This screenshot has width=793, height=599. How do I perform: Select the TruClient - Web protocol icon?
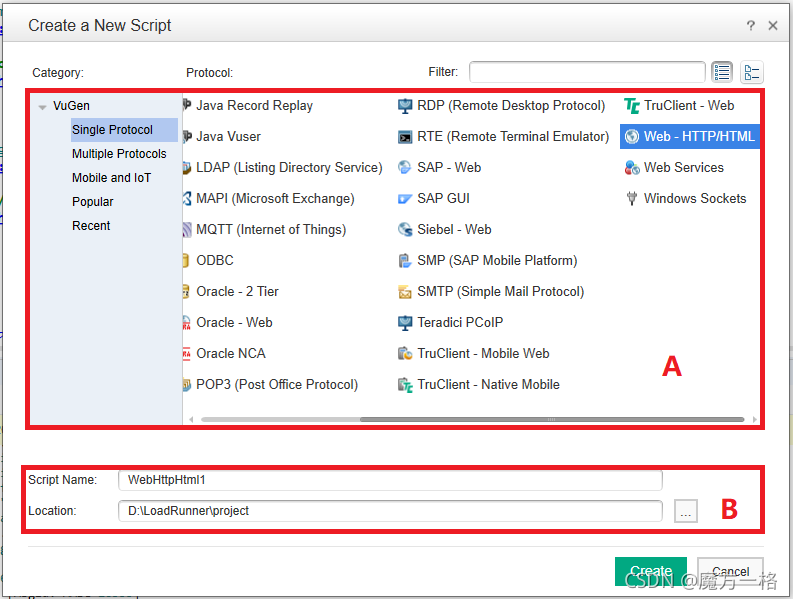[632, 106]
